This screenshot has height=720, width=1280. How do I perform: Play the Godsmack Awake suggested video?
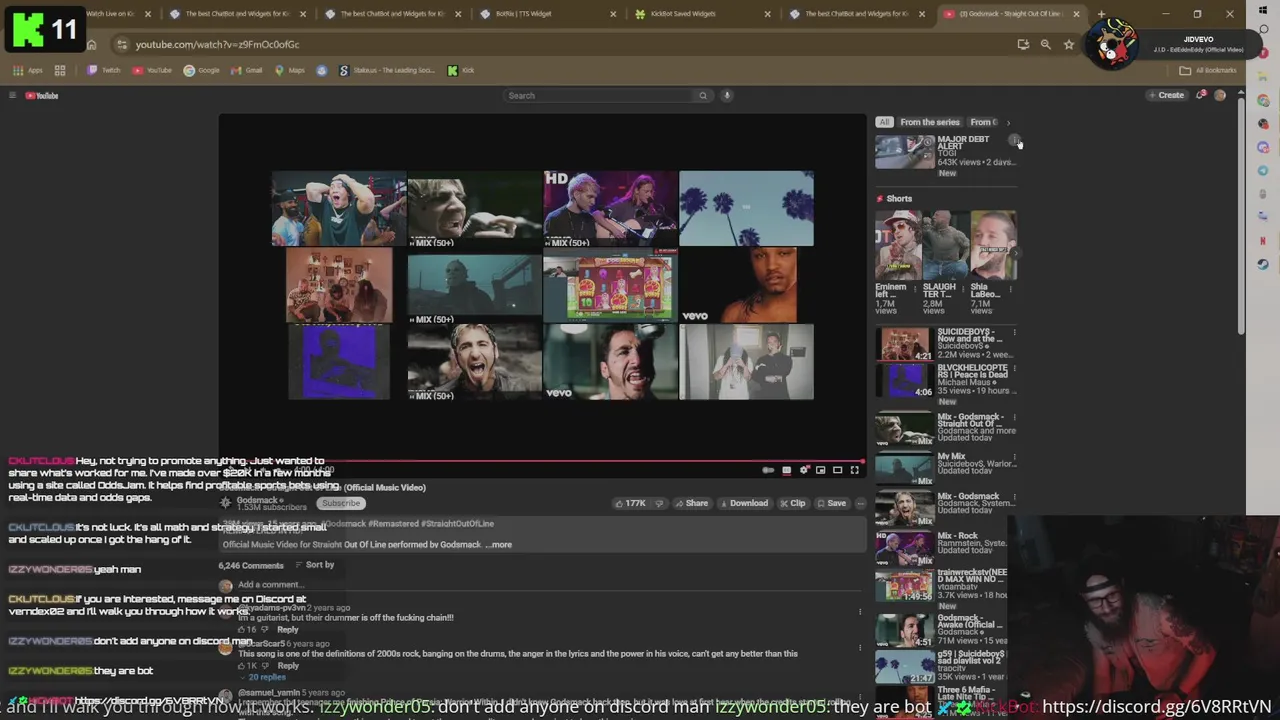905,631
